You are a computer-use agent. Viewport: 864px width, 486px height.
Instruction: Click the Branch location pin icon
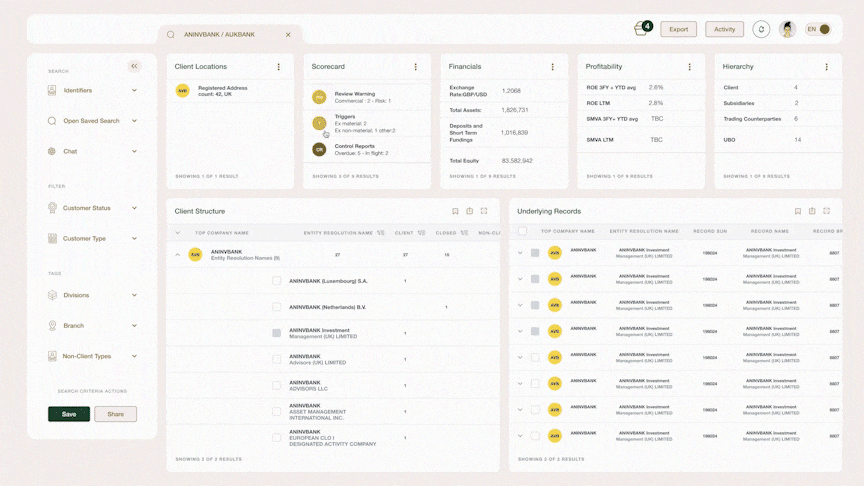point(52,326)
